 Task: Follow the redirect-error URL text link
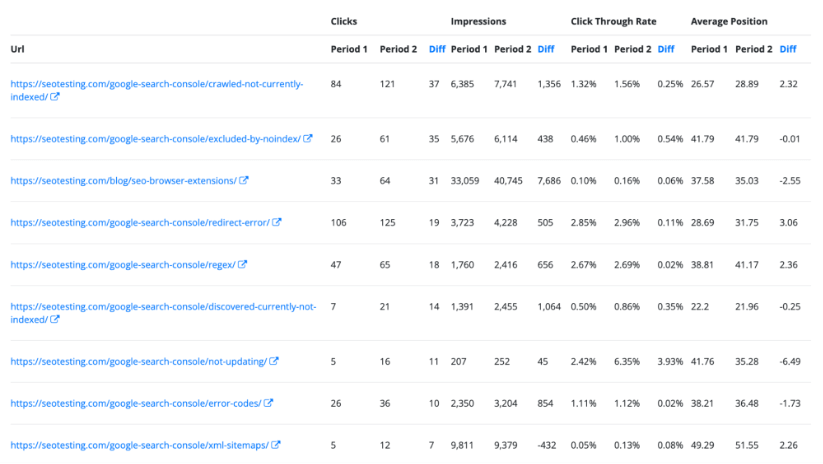[x=140, y=223]
